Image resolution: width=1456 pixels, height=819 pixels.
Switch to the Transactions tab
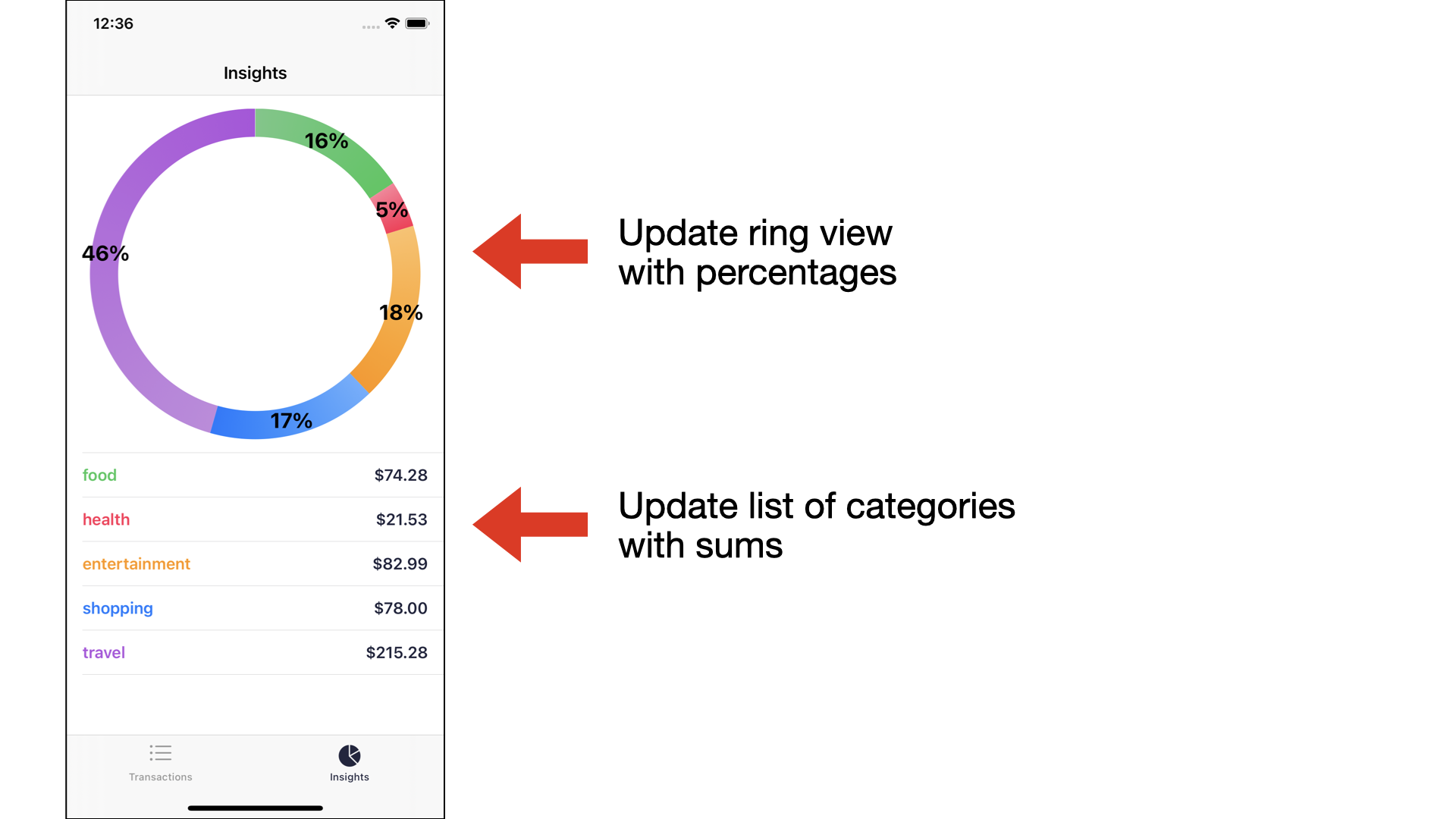[160, 762]
